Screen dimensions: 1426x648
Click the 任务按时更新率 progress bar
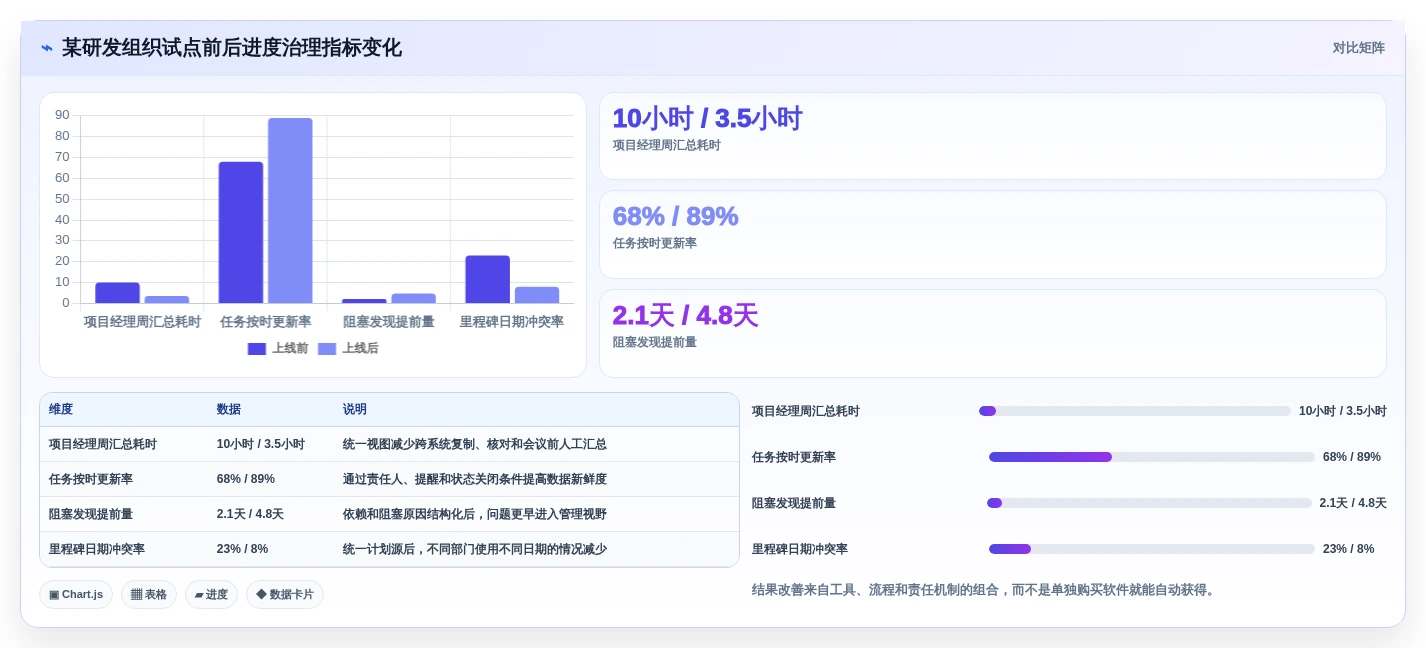tap(1152, 457)
